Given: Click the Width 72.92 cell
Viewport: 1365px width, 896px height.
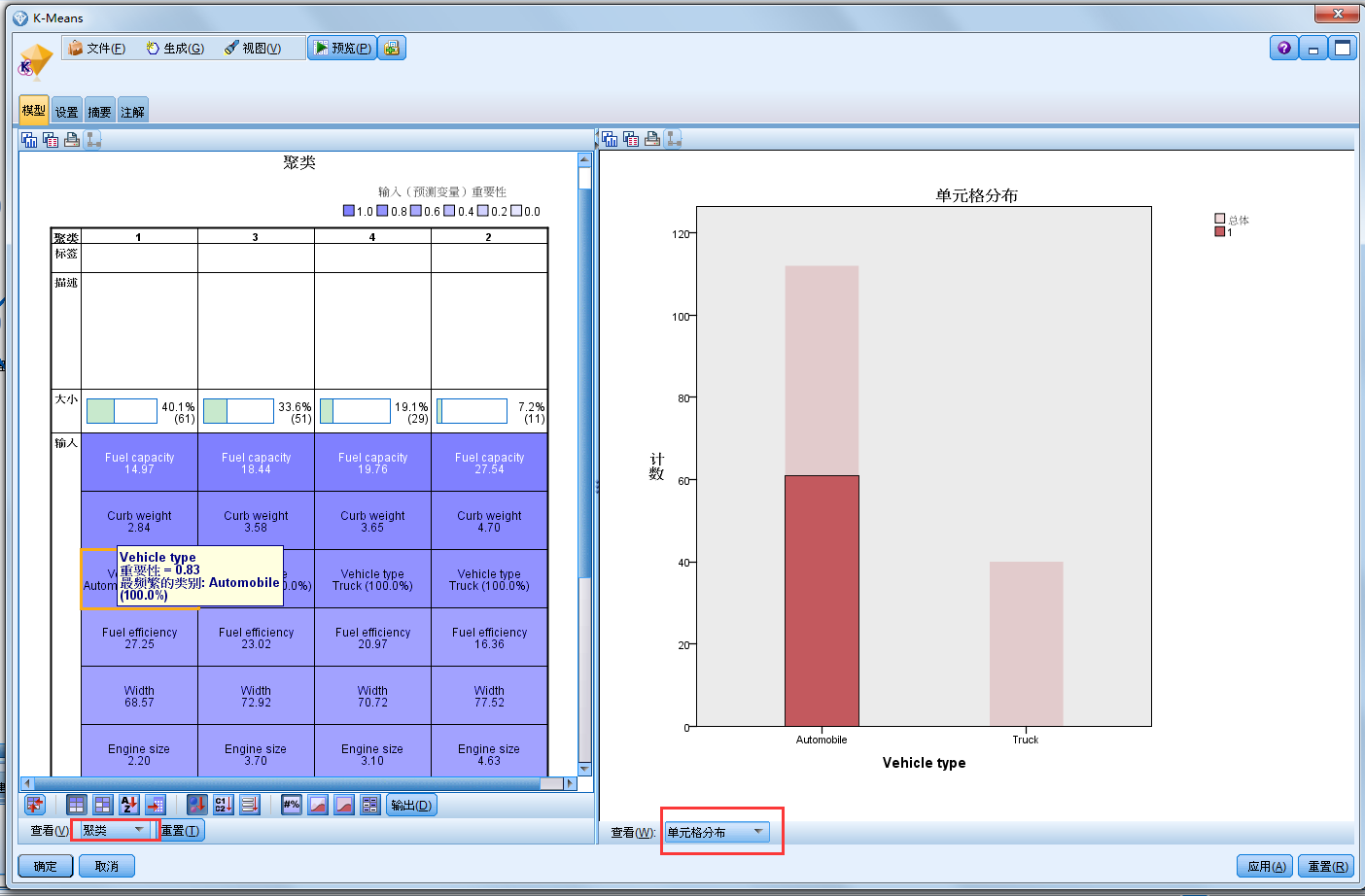Looking at the screenshot, I should (256, 696).
